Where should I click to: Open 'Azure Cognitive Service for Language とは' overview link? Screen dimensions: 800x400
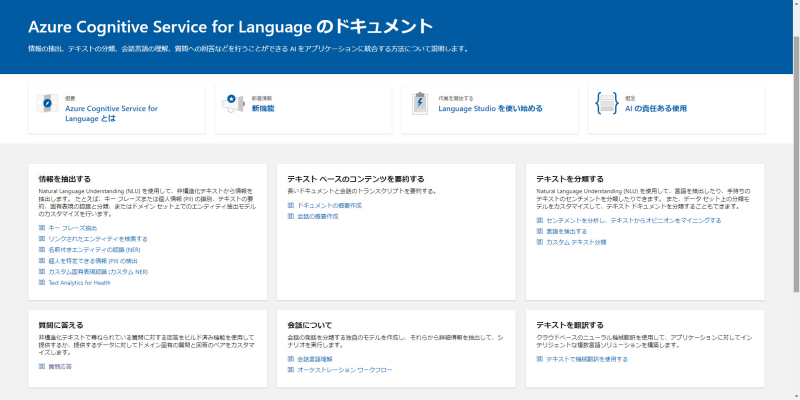pos(111,113)
